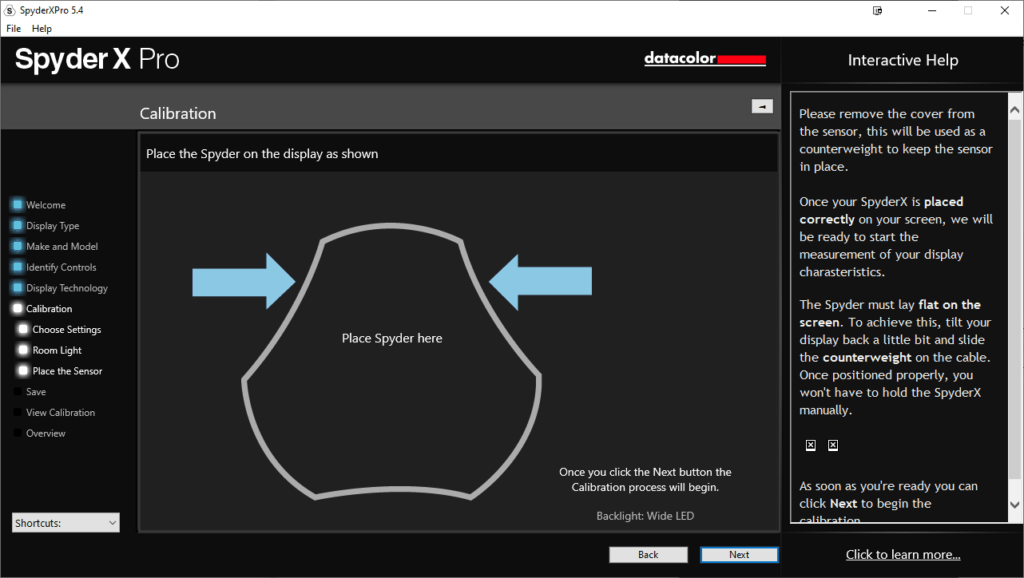Click the Display Type step indicator

18,226
